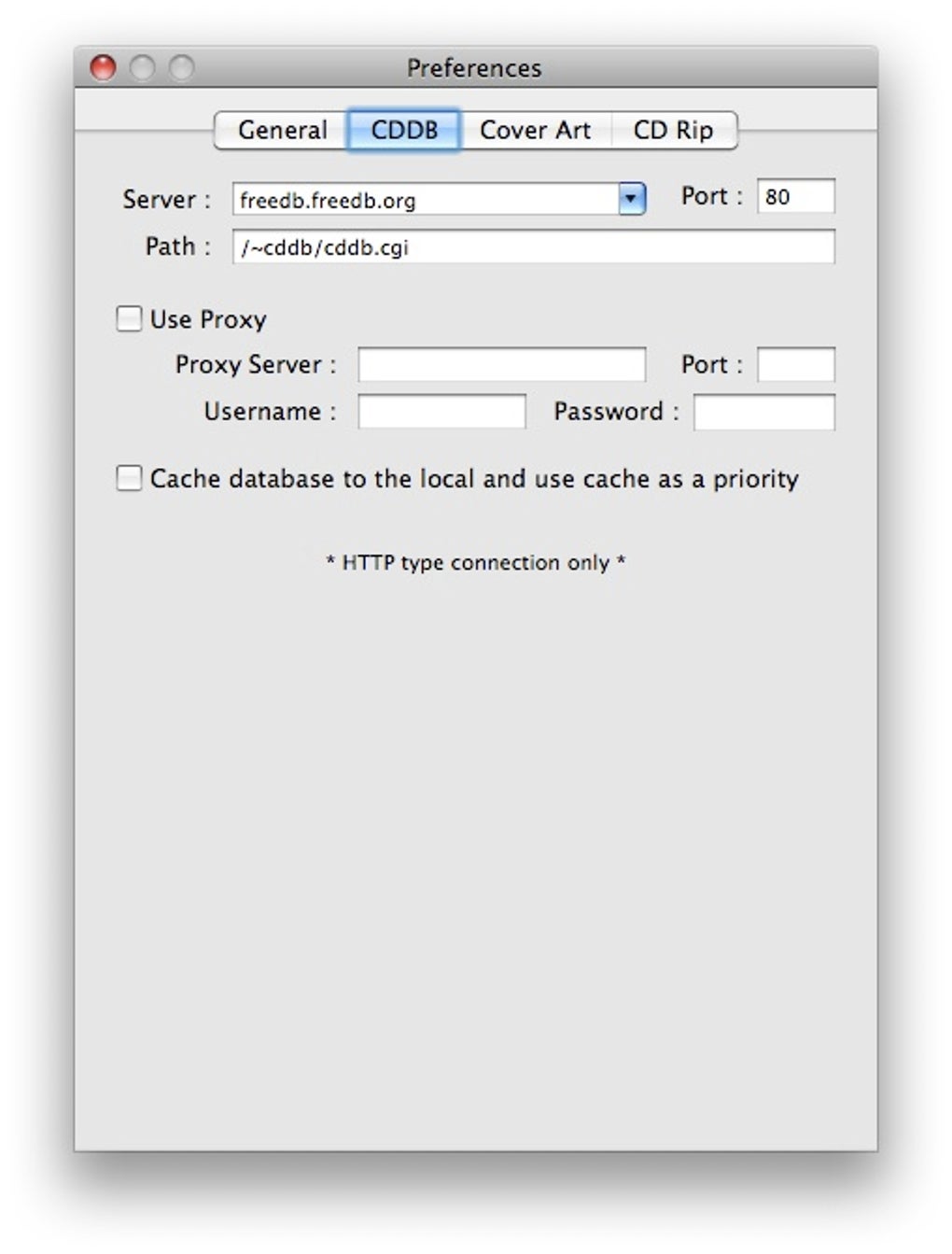Click the Path field with /~cddb/cddb.cgi
952x1254 pixels.
coord(533,247)
